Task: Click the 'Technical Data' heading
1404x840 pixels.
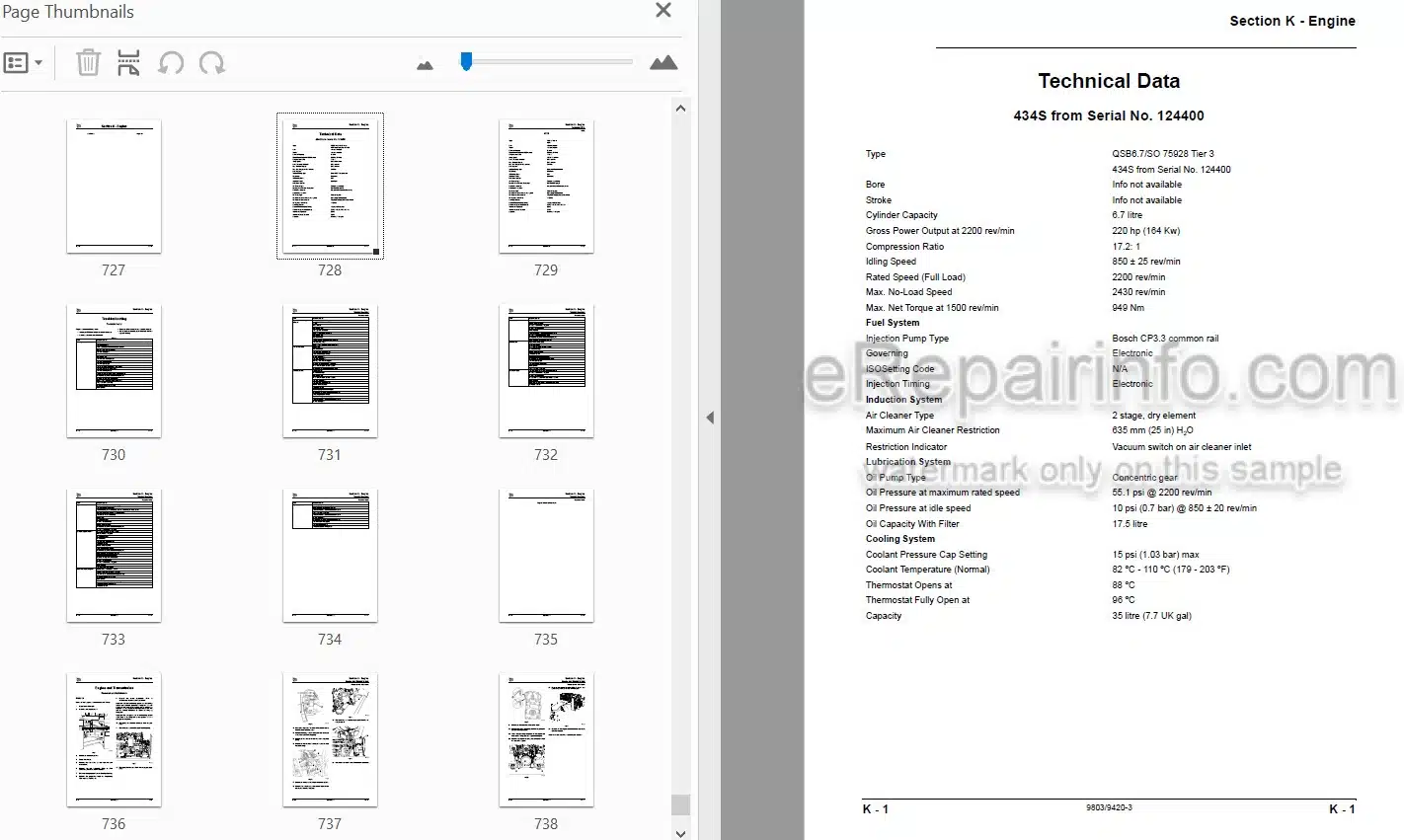Action: [x=1109, y=81]
